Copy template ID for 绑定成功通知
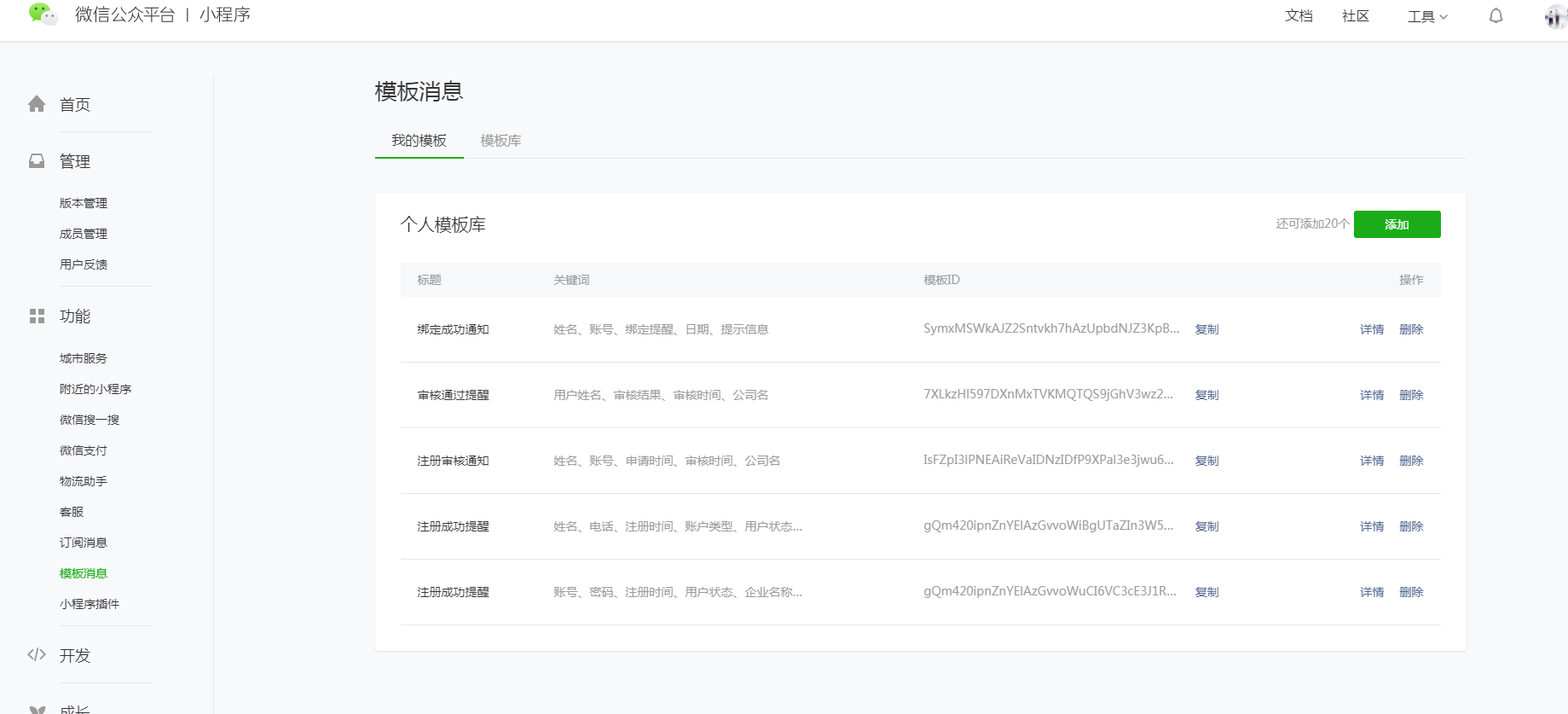 (x=1206, y=329)
